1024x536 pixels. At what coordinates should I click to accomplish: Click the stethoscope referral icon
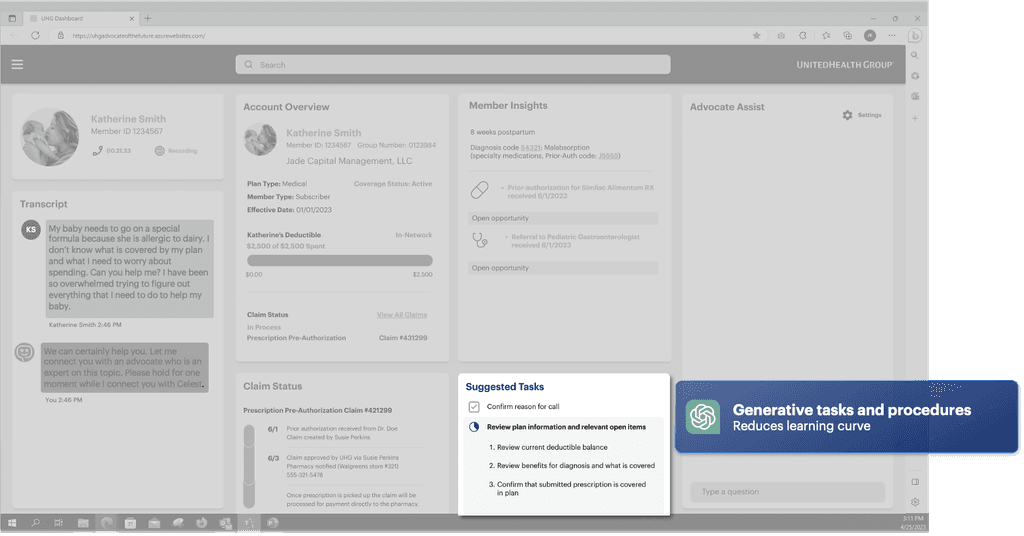coord(479,240)
